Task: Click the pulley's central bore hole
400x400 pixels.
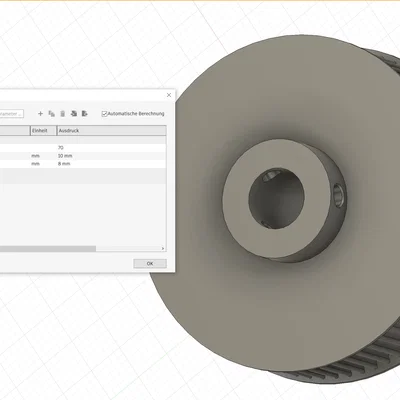Action: [276, 198]
